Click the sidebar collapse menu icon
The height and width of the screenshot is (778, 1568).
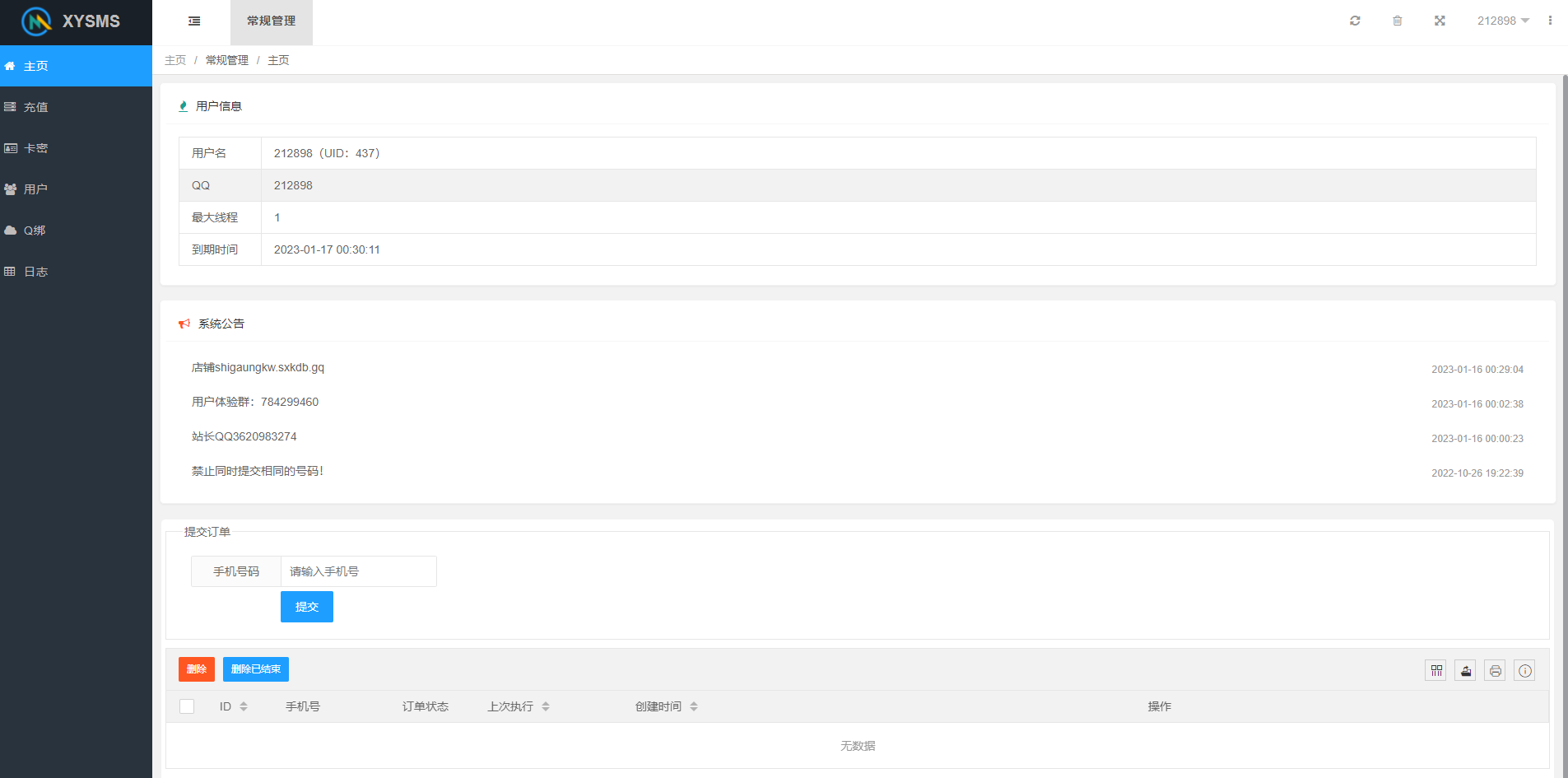[x=194, y=21]
